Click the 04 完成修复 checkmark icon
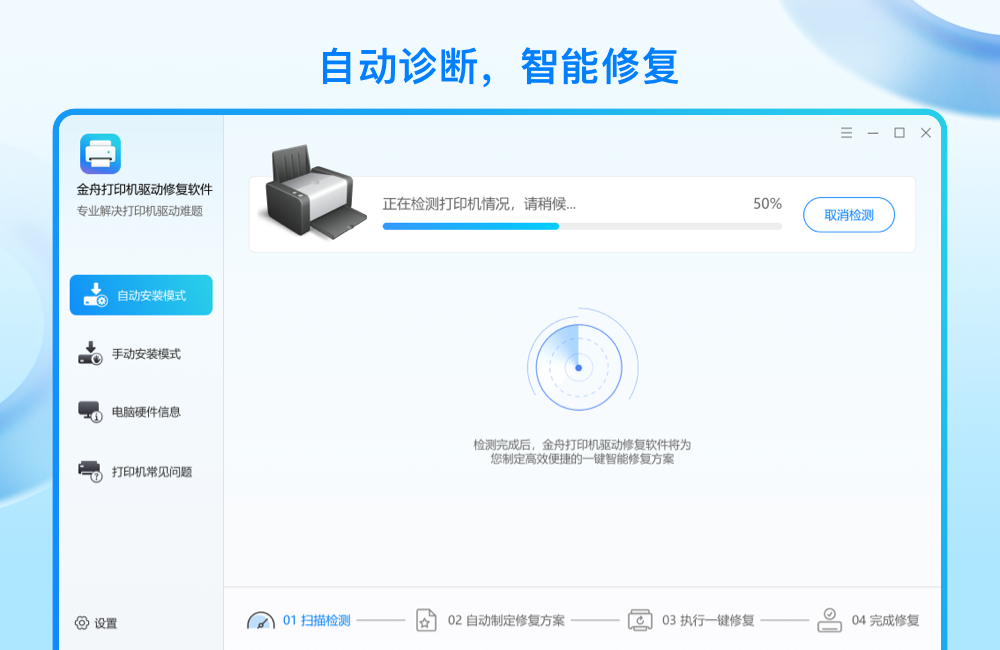 tap(828, 620)
